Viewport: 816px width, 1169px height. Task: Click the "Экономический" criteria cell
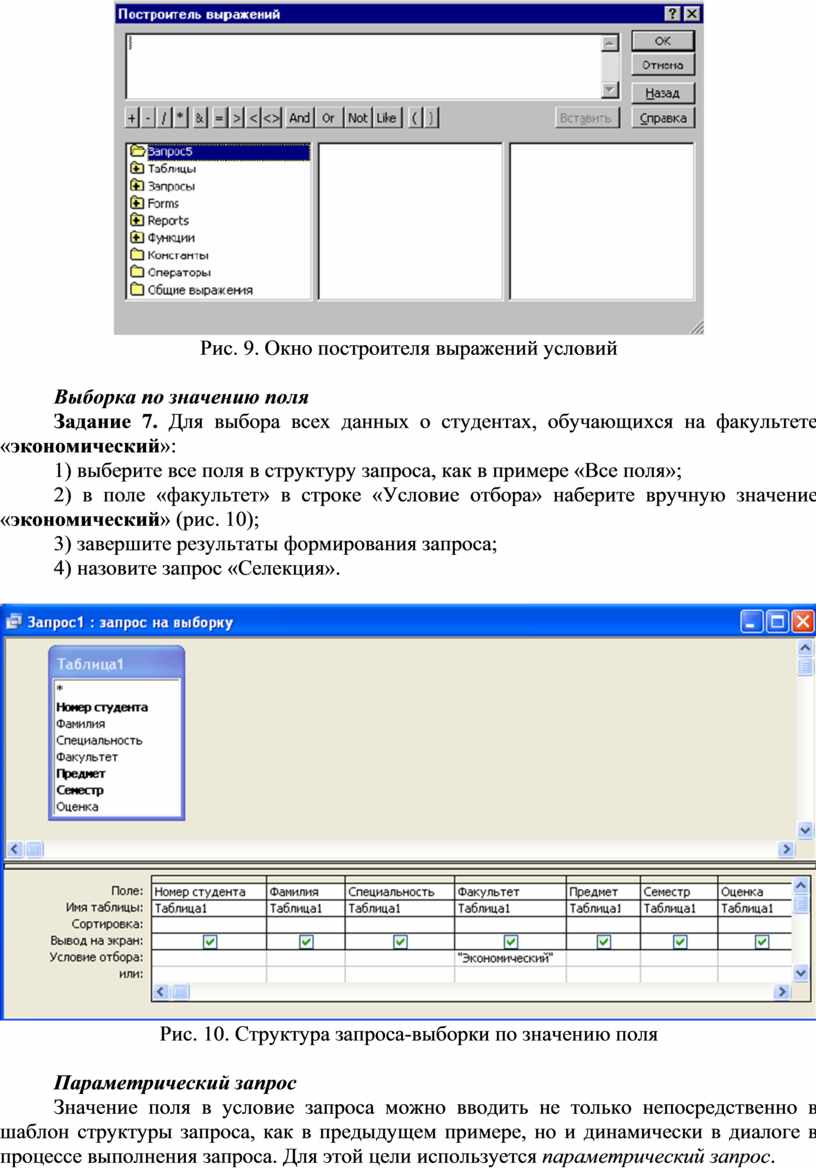click(x=510, y=958)
